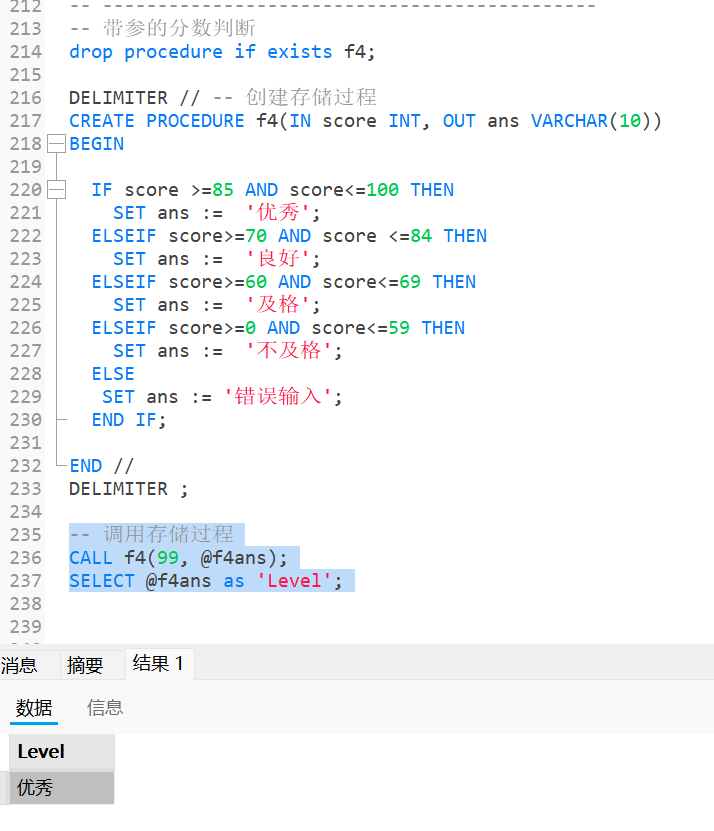Switch to the 数据 view
This screenshot has width=714, height=831.
coord(34,708)
